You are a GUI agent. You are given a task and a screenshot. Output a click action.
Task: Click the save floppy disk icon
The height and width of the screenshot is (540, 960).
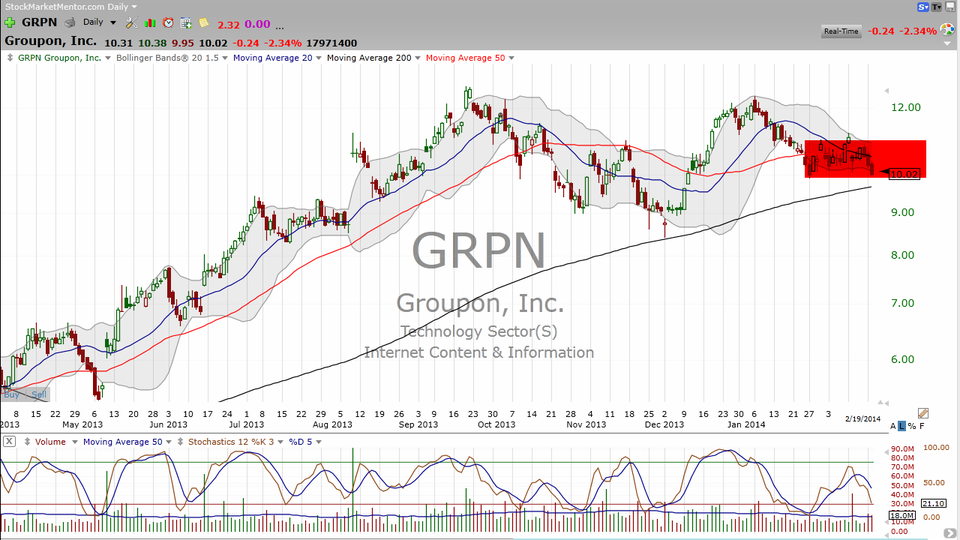coord(951,7)
